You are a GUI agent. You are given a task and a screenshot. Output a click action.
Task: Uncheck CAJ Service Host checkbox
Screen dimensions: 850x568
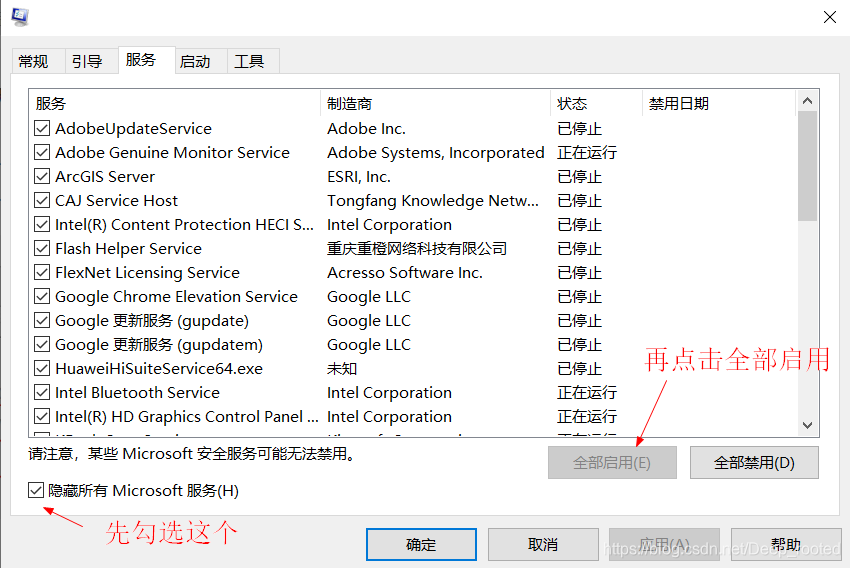click(x=42, y=201)
